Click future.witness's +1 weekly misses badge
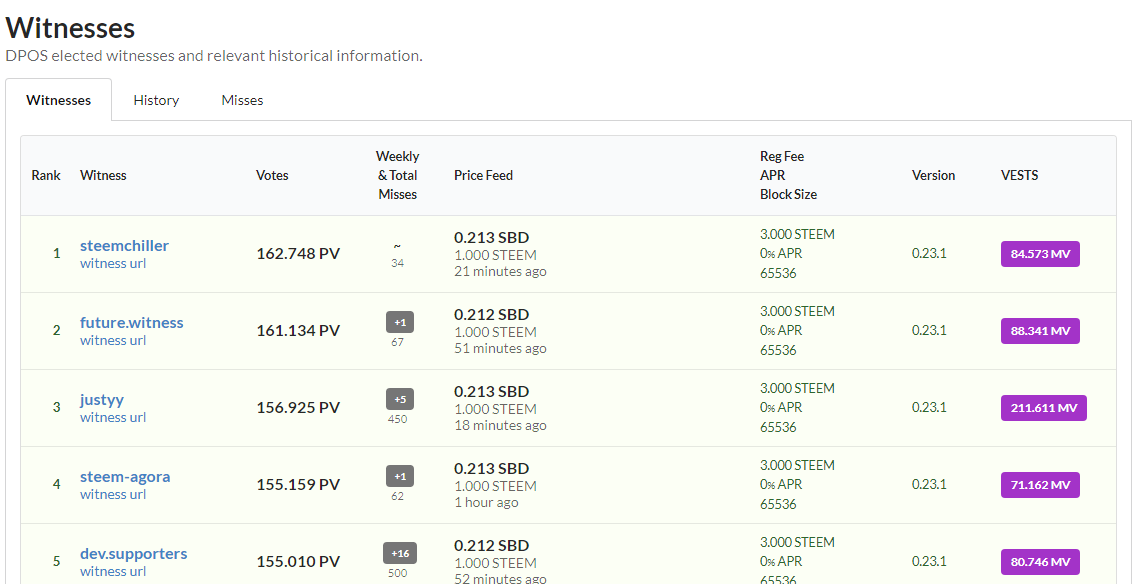This screenshot has height=584, width=1137. (x=400, y=322)
